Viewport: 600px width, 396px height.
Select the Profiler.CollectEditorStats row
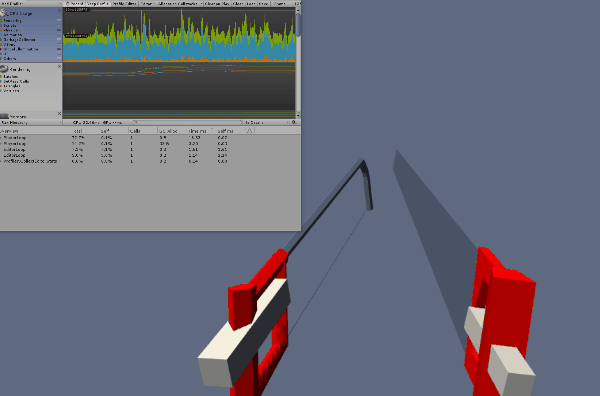pyautogui.click(x=150, y=161)
